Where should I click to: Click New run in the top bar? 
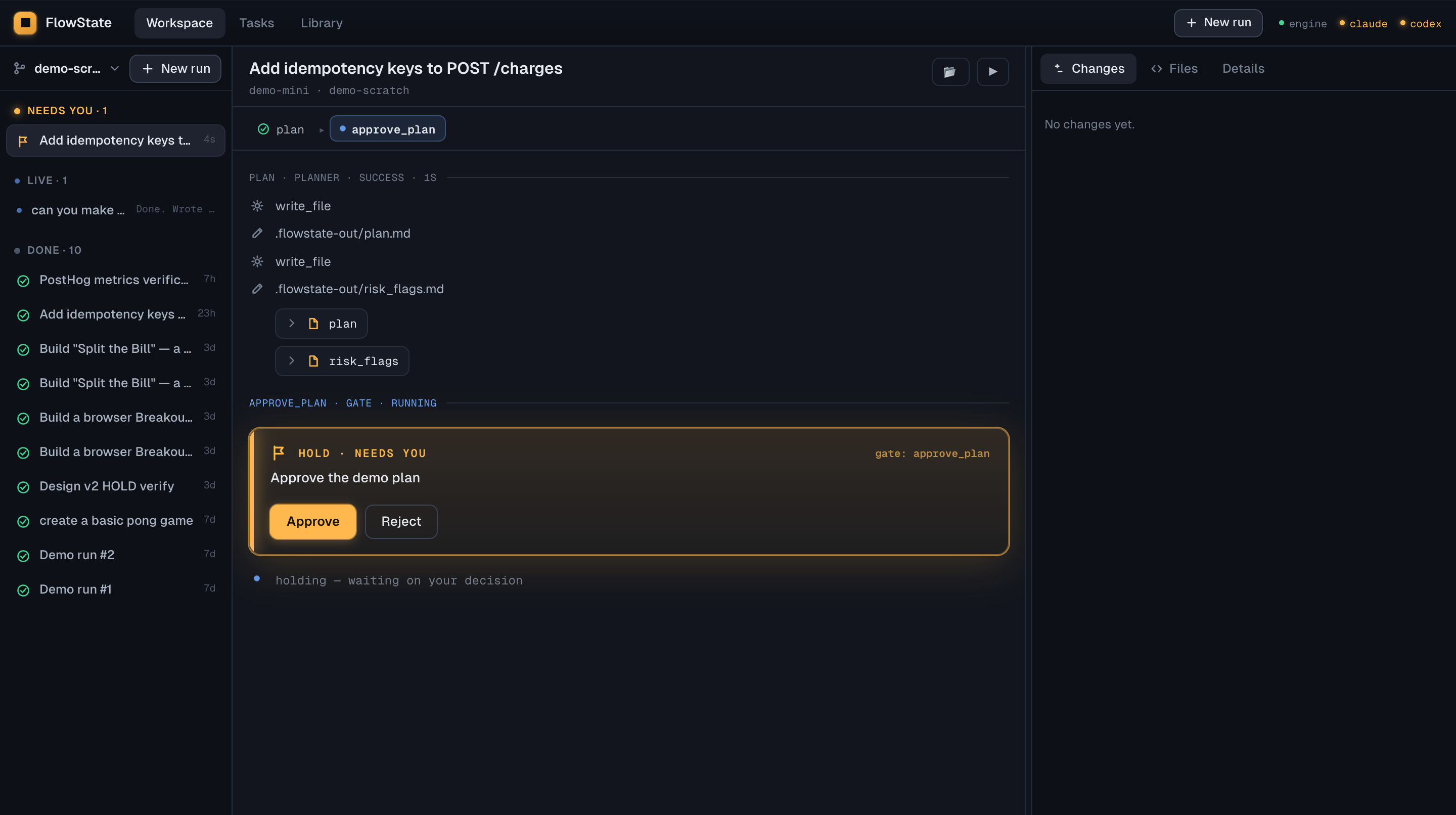[x=1217, y=23]
